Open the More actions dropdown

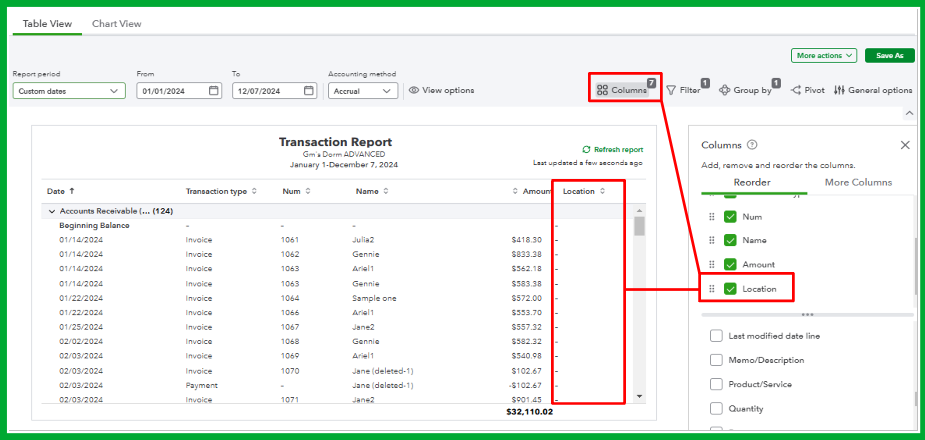point(824,55)
